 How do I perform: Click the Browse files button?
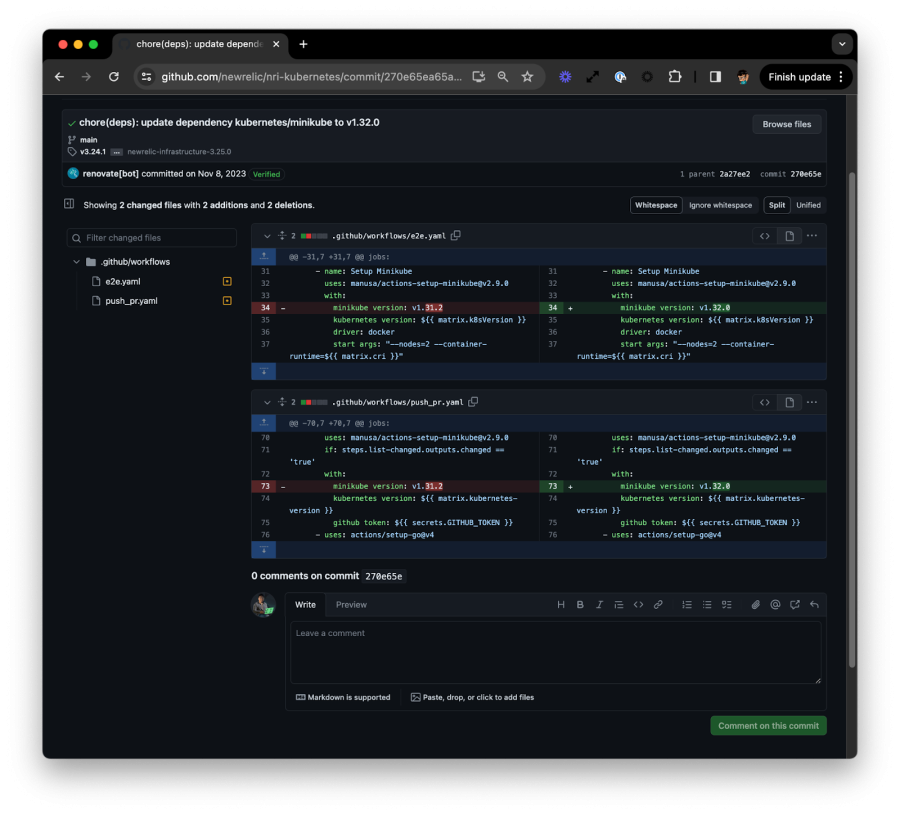click(787, 124)
